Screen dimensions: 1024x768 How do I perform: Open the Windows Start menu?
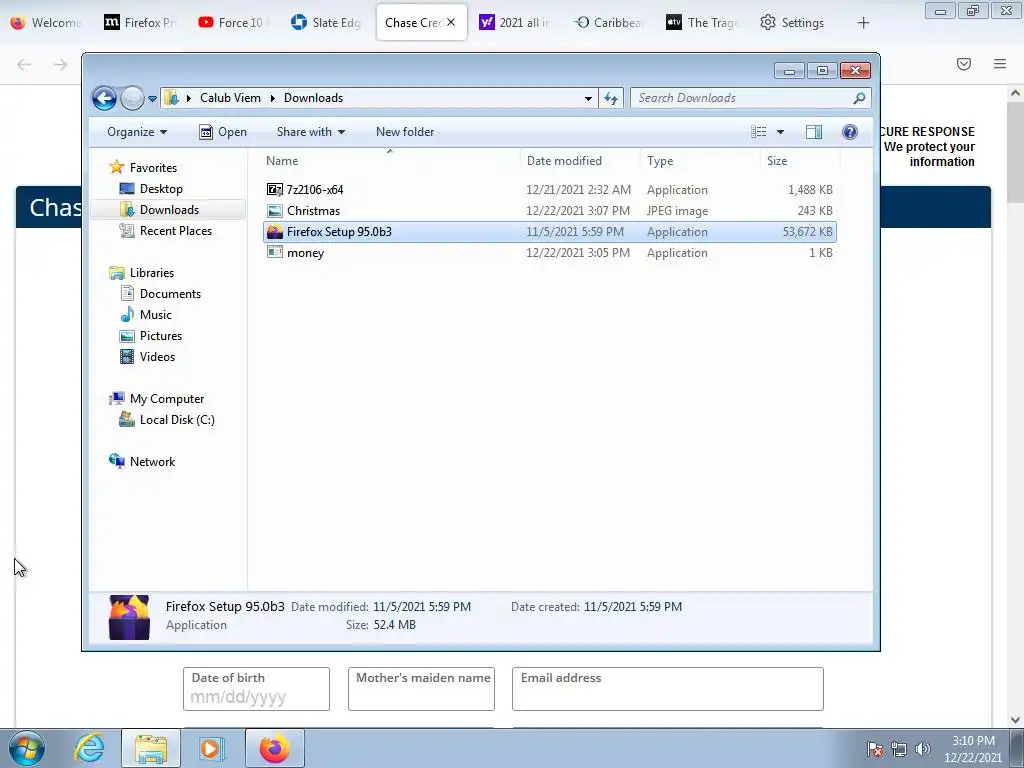tap(27, 748)
